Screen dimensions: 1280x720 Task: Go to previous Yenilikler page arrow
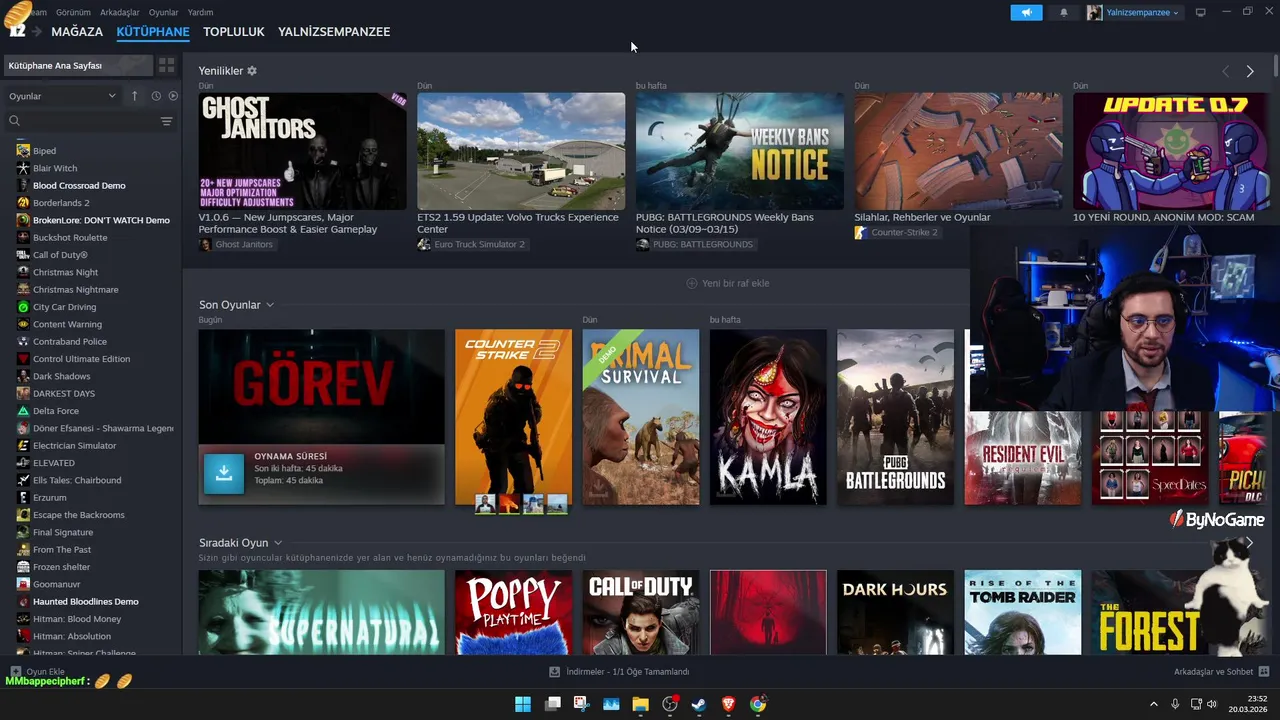pyautogui.click(x=1226, y=71)
